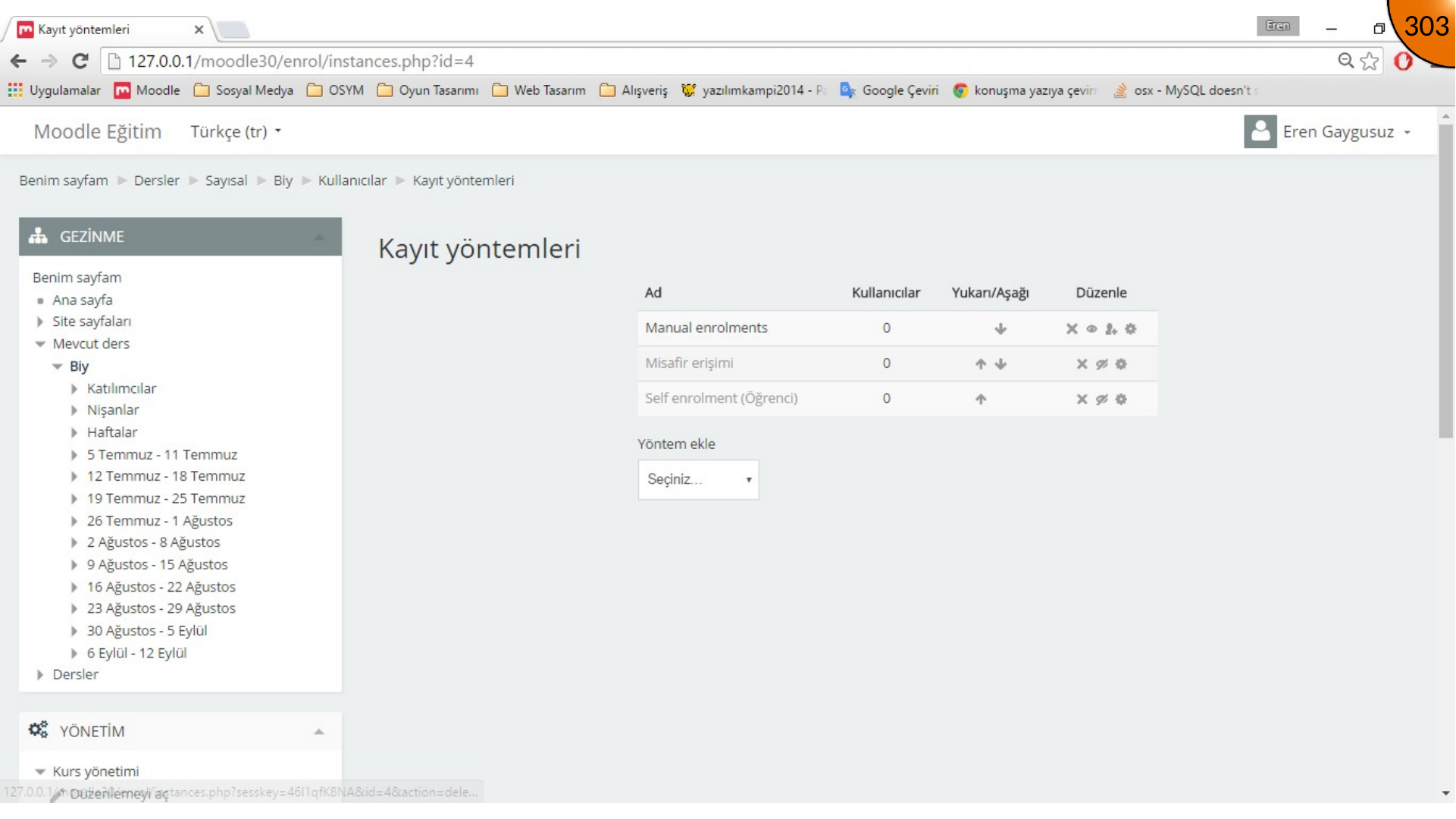Image resolution: width=1456 pixels, height=819 pixels.
Task: Bookmark this page with star icon
Action: tap(1370, 61)
